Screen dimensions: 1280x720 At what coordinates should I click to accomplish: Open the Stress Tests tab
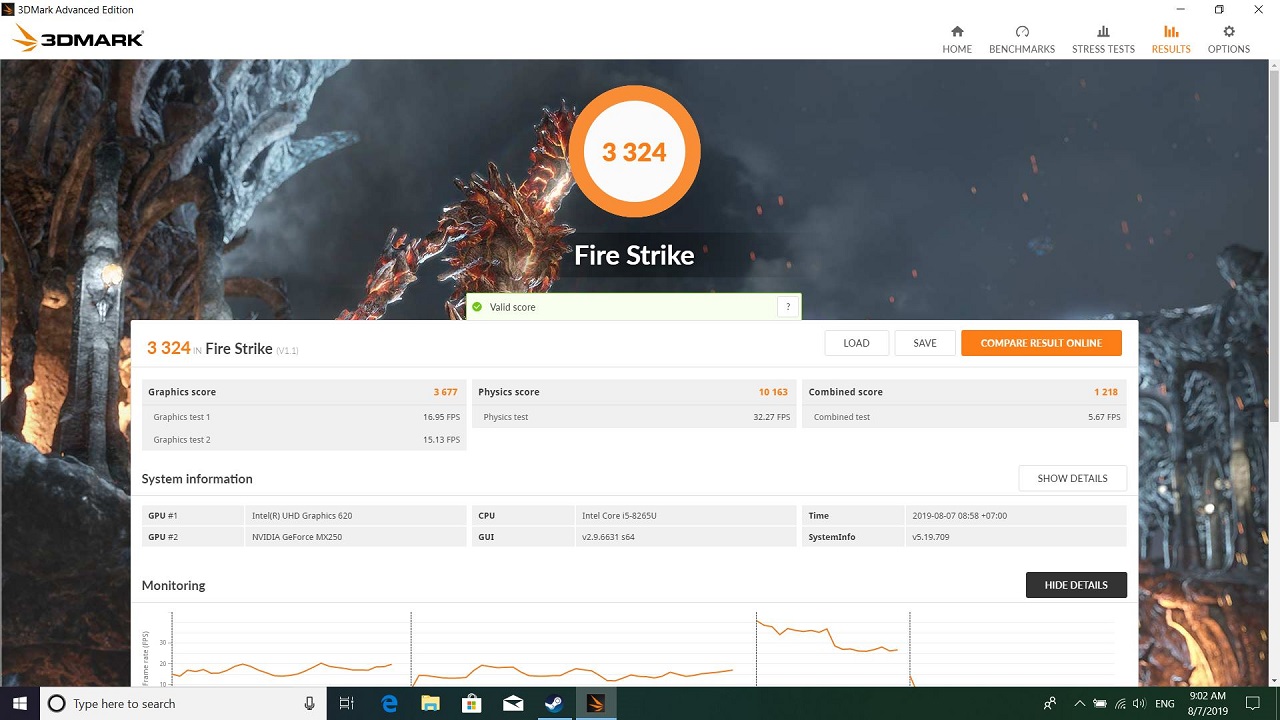[1103, 39]
